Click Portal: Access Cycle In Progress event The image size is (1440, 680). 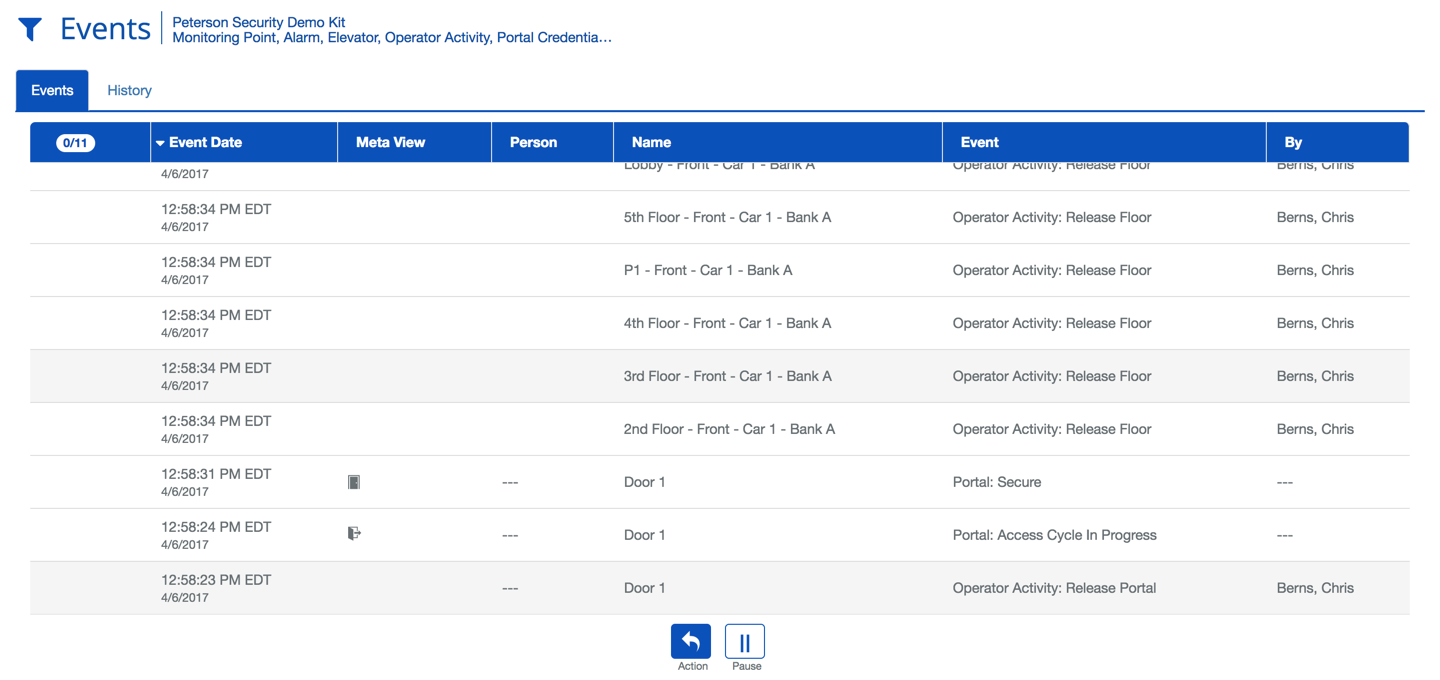tap(1055, 535)
